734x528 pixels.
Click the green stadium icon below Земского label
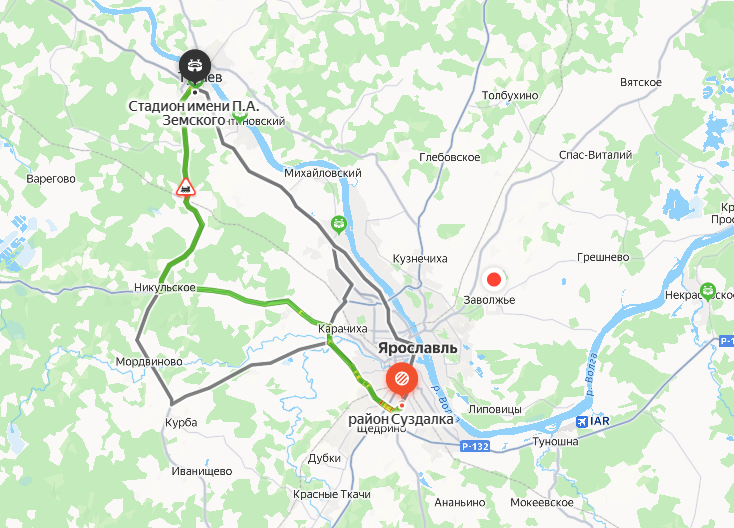[x=240, y=117]
